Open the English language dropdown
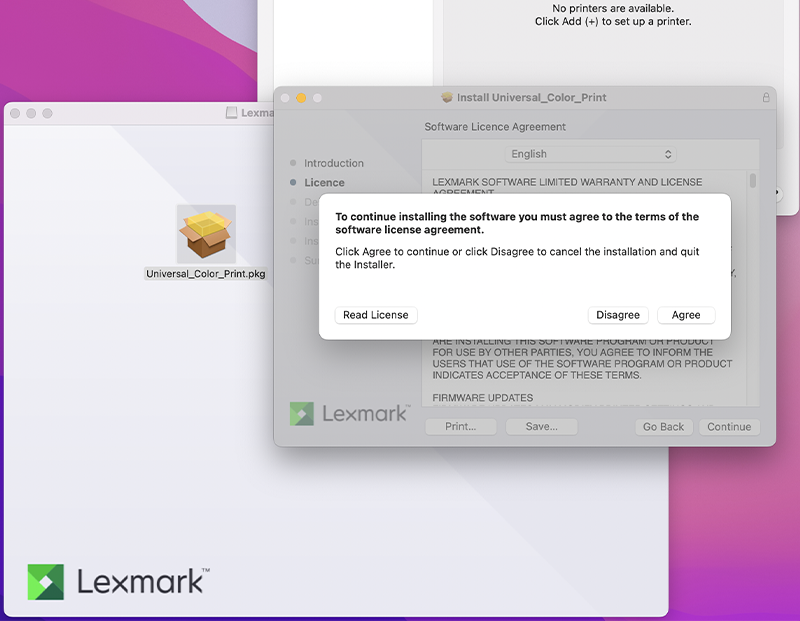The image size is (800, 621). point(590,154)
